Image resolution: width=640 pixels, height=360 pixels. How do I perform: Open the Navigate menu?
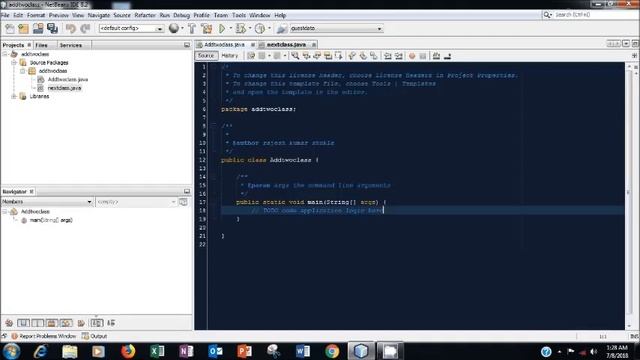(x=99, y=15)
